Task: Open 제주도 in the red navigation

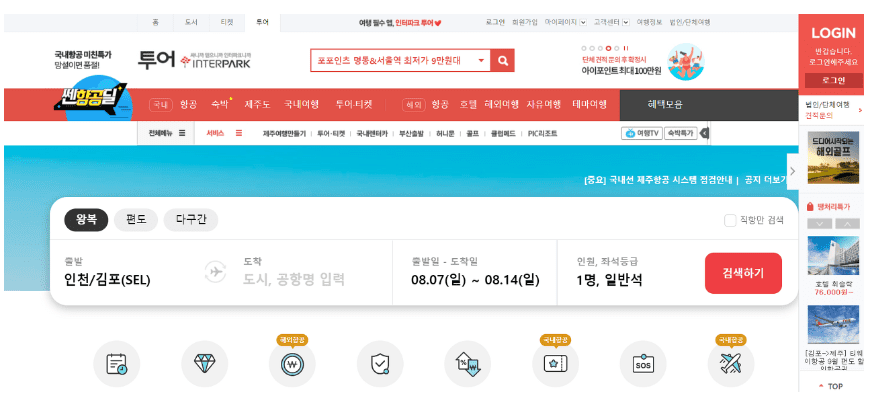Action: click(257, 104)
